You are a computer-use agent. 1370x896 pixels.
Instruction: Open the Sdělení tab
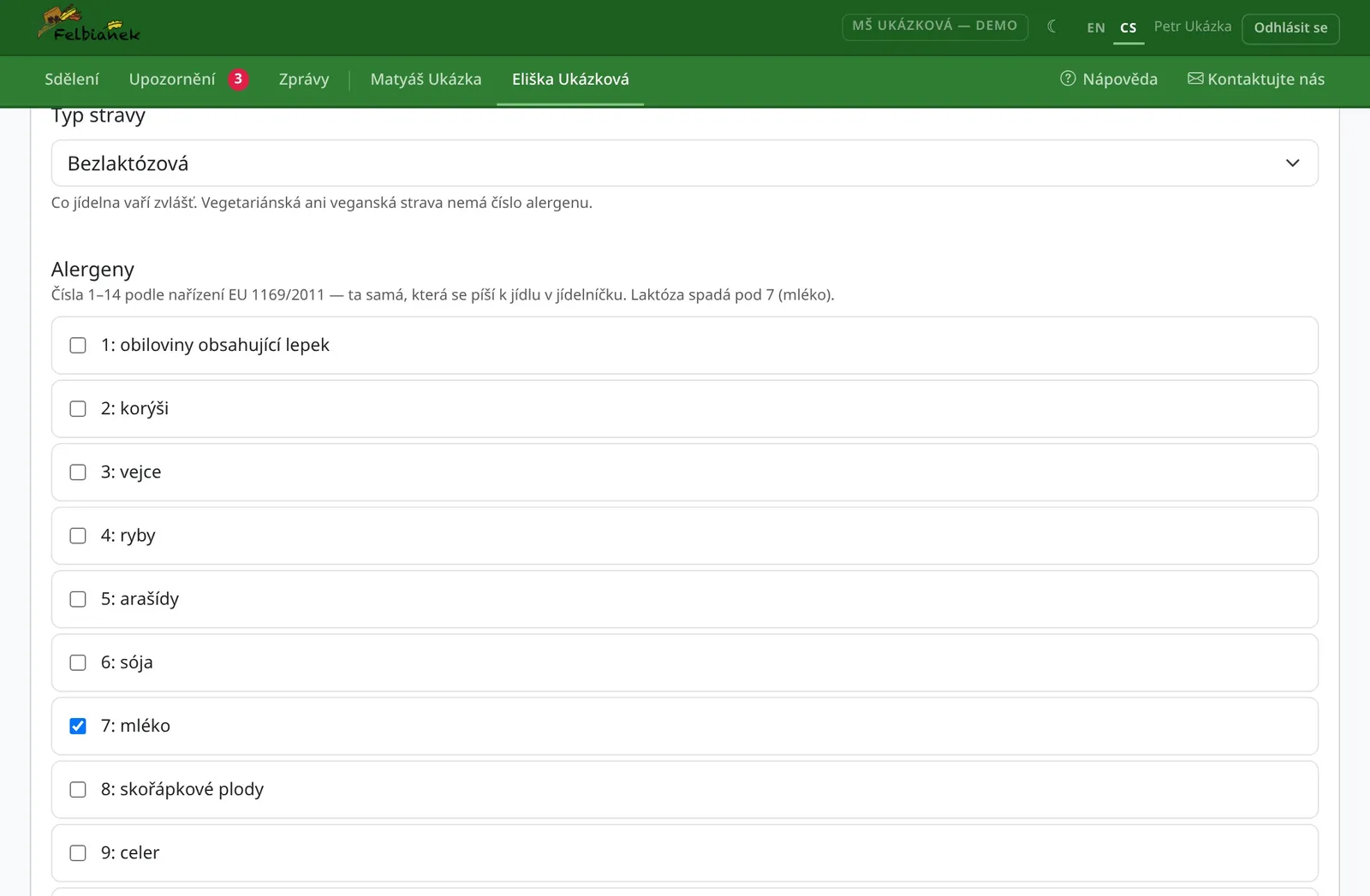(x=72, y=80)
